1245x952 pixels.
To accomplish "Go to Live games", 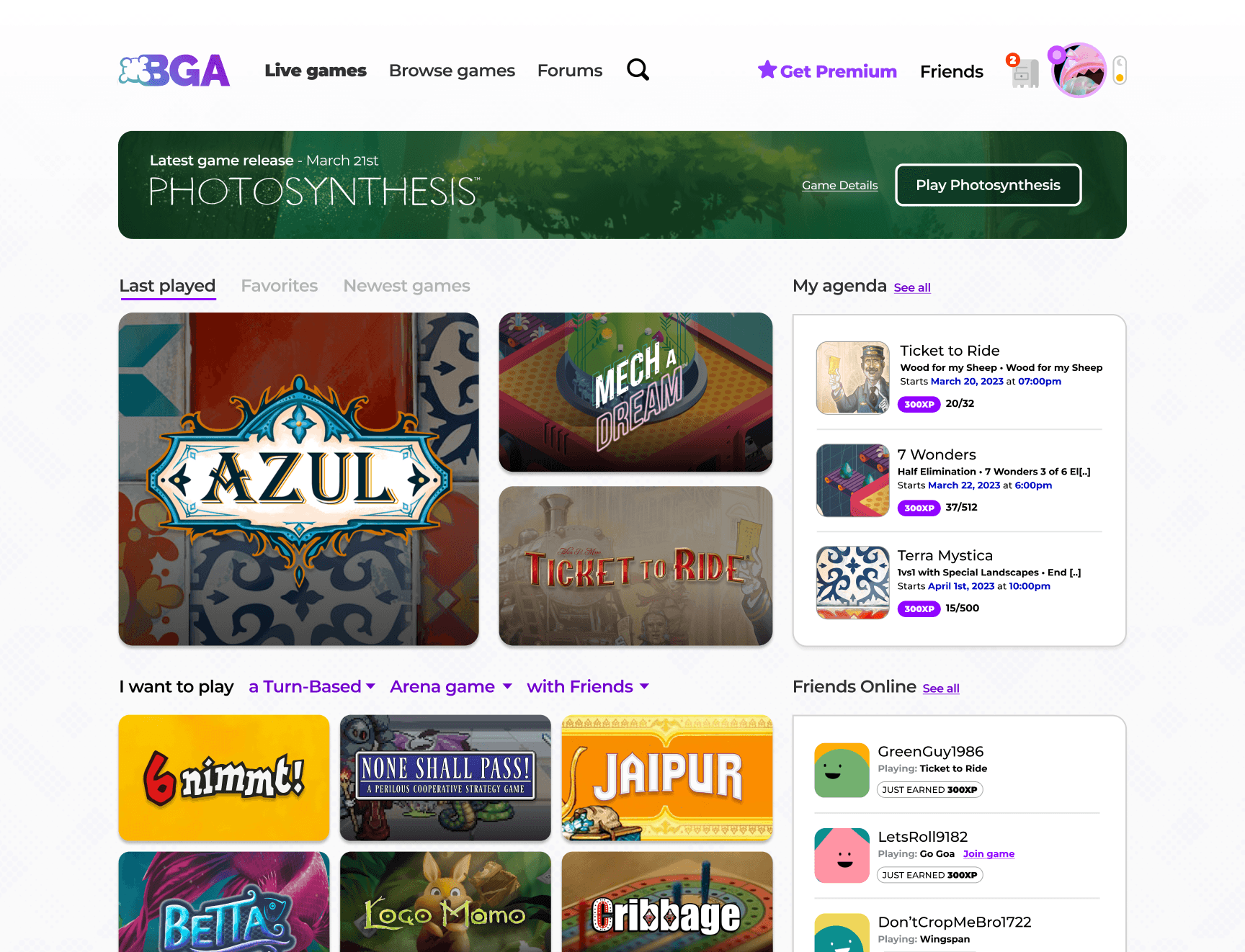I will pos(316,71).
